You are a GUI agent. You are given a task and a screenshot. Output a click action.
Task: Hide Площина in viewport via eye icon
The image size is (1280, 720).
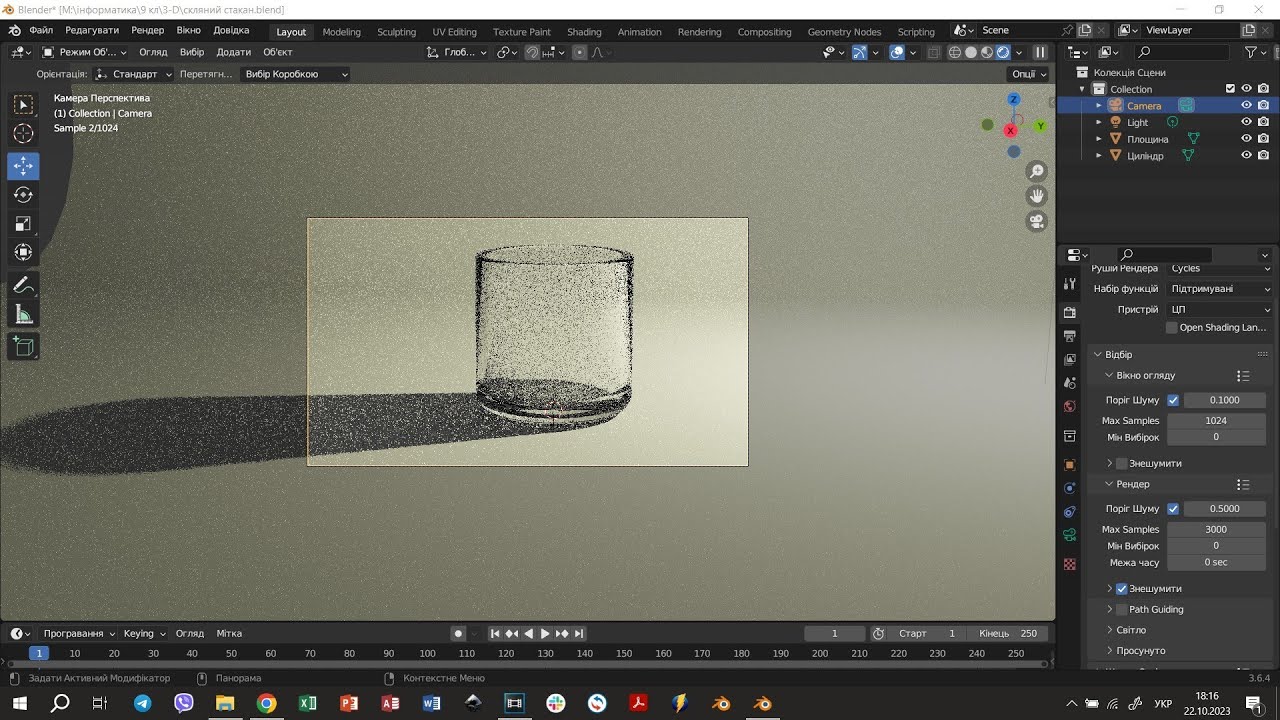coord(1247,139)
